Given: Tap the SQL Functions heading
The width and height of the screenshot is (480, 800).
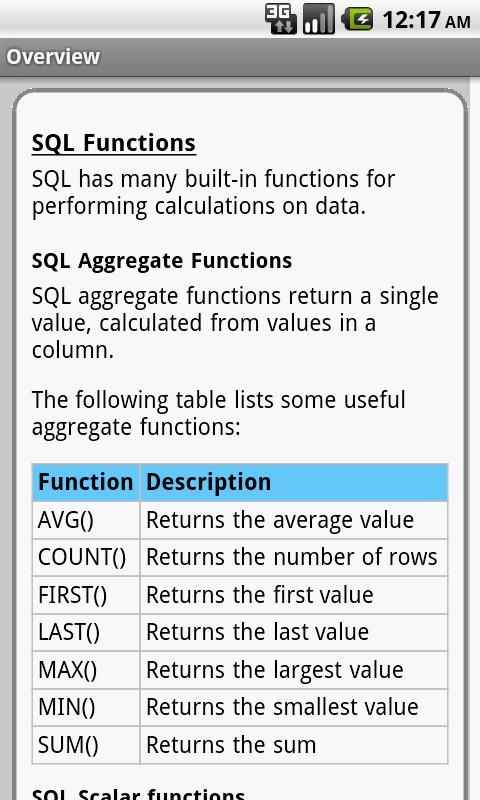Looking at the screenshot, I should [114, 143].
